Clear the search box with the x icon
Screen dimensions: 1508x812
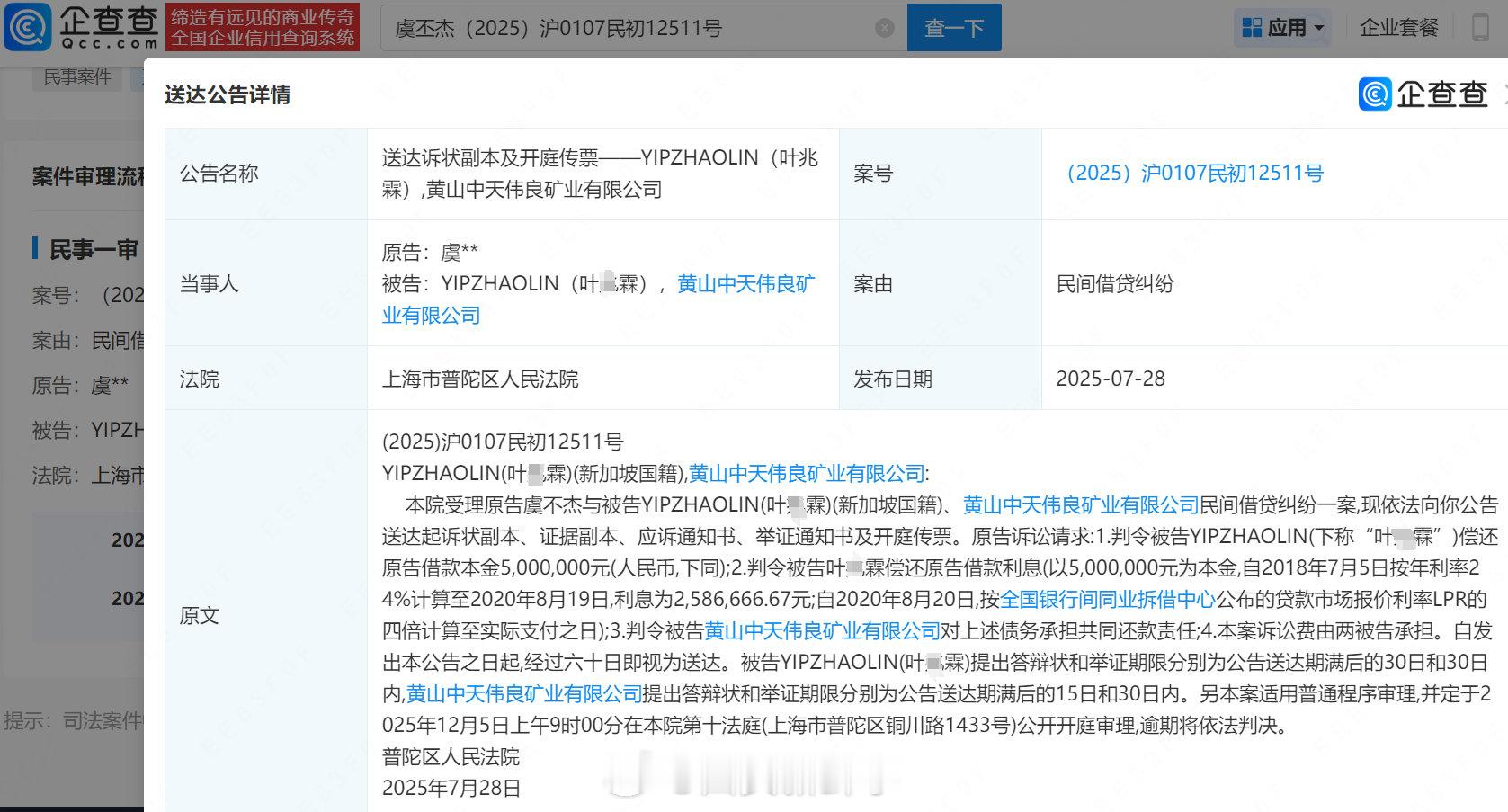coord(885,28)
